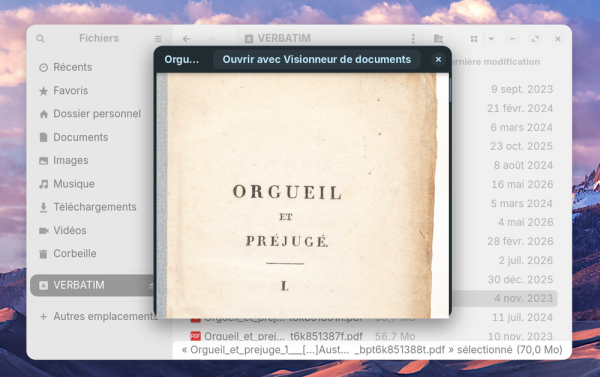This screenshot has height=377, width=600.
Task: Select the VERBATIM drive in sidebar
Action: (x=91, y=285)
